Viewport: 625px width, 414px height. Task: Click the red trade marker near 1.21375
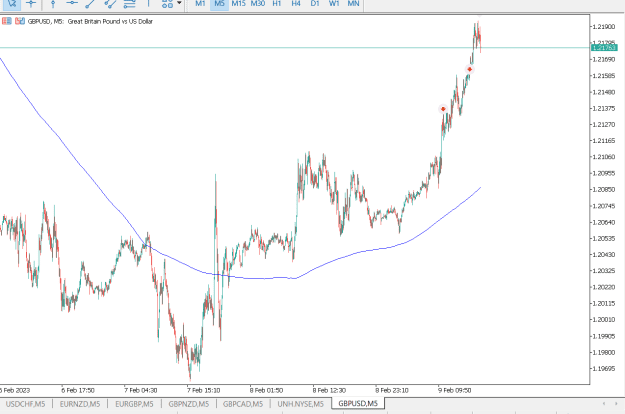[443, 109]
